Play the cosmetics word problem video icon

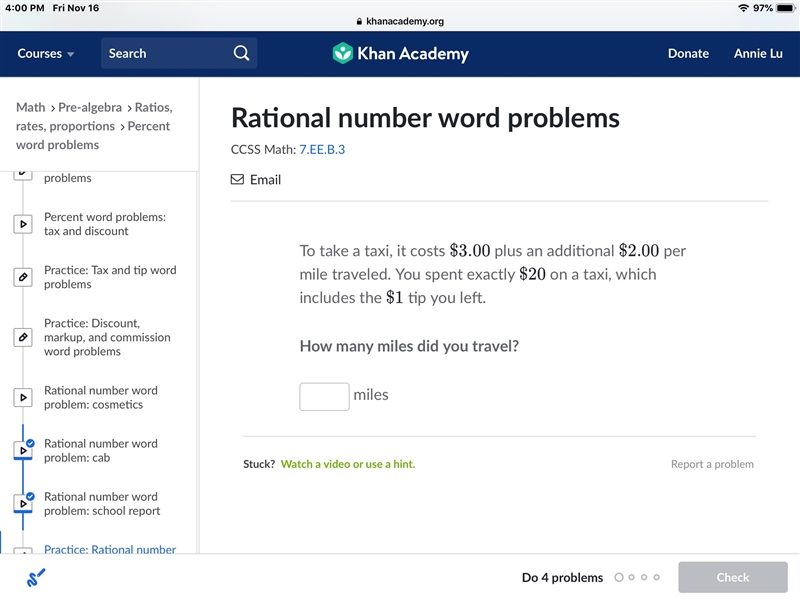(23, 397)
